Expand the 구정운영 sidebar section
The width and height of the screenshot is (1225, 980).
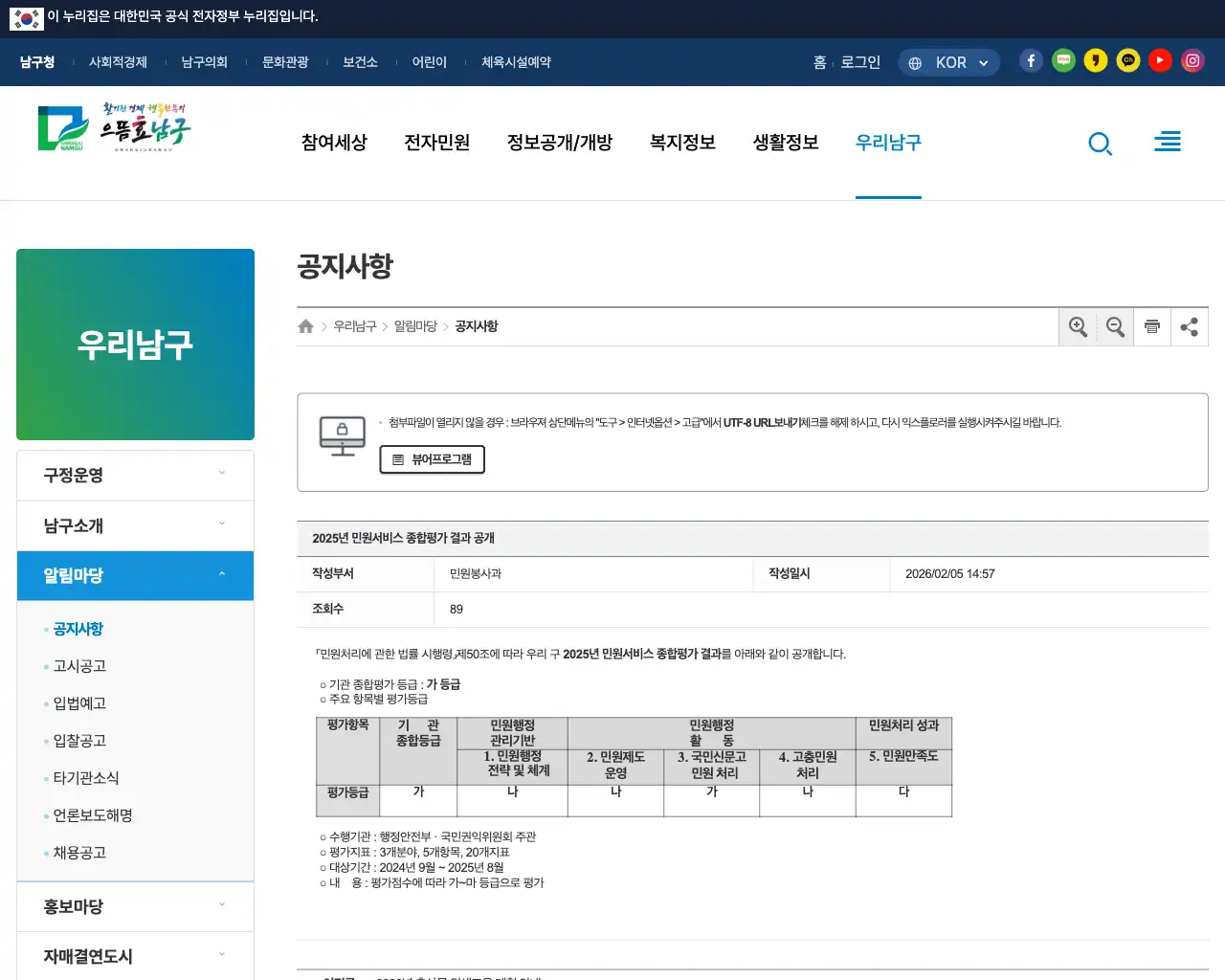click(135, 475)
